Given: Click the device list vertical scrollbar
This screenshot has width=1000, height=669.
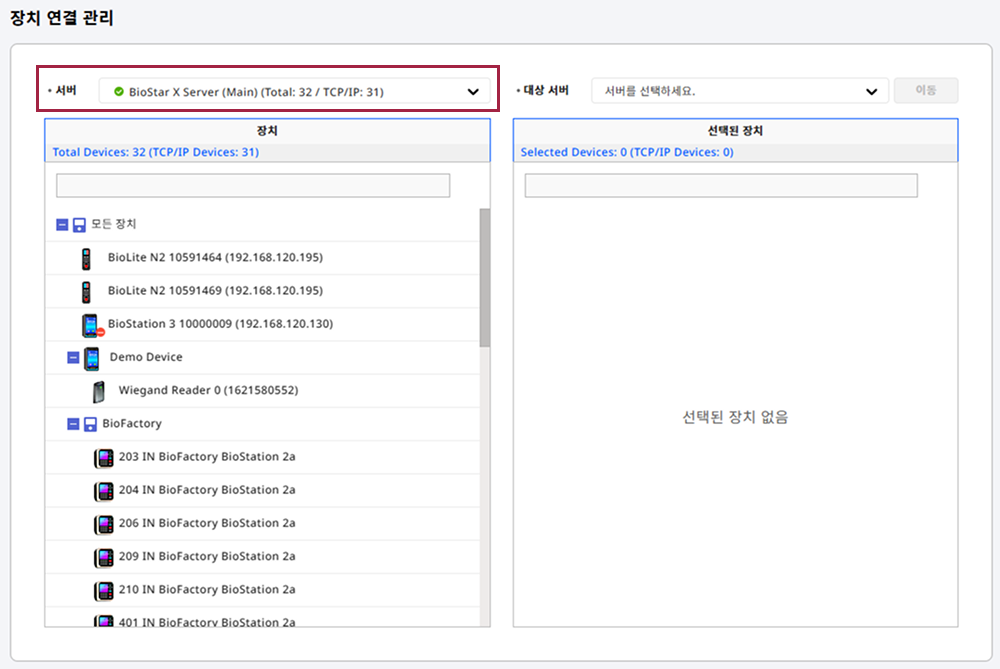Looking at the screenshot, I should point(485,280).
